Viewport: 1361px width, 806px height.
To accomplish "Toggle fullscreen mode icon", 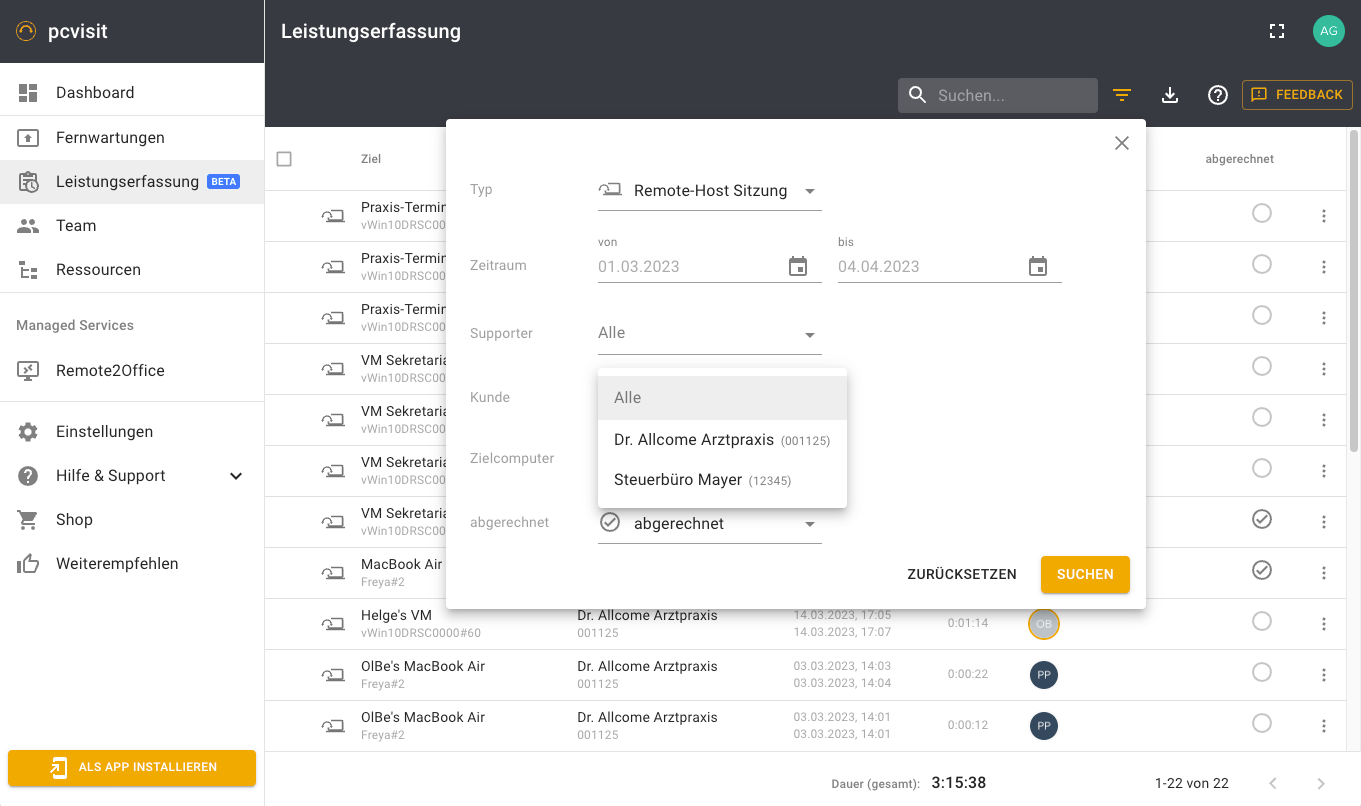I will [1276, 31].
